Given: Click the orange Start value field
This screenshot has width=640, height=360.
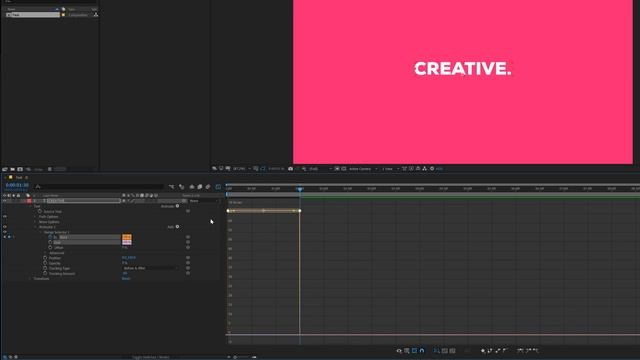Looking at the screenshot, I should [x=127, y=237].
